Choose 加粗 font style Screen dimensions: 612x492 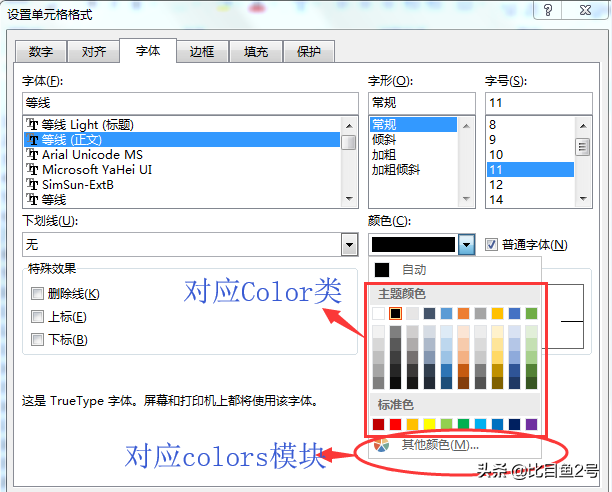pos(413,155)
